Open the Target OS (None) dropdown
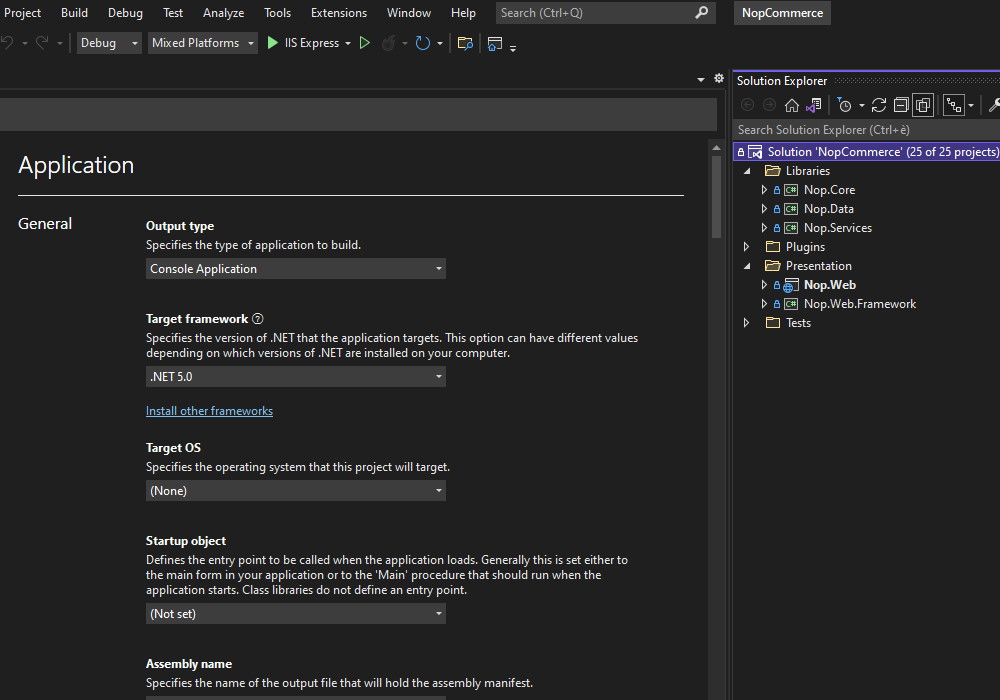The height and width of the screenshot is (700, 1000). pyautogui.click(x=296, y=490)
